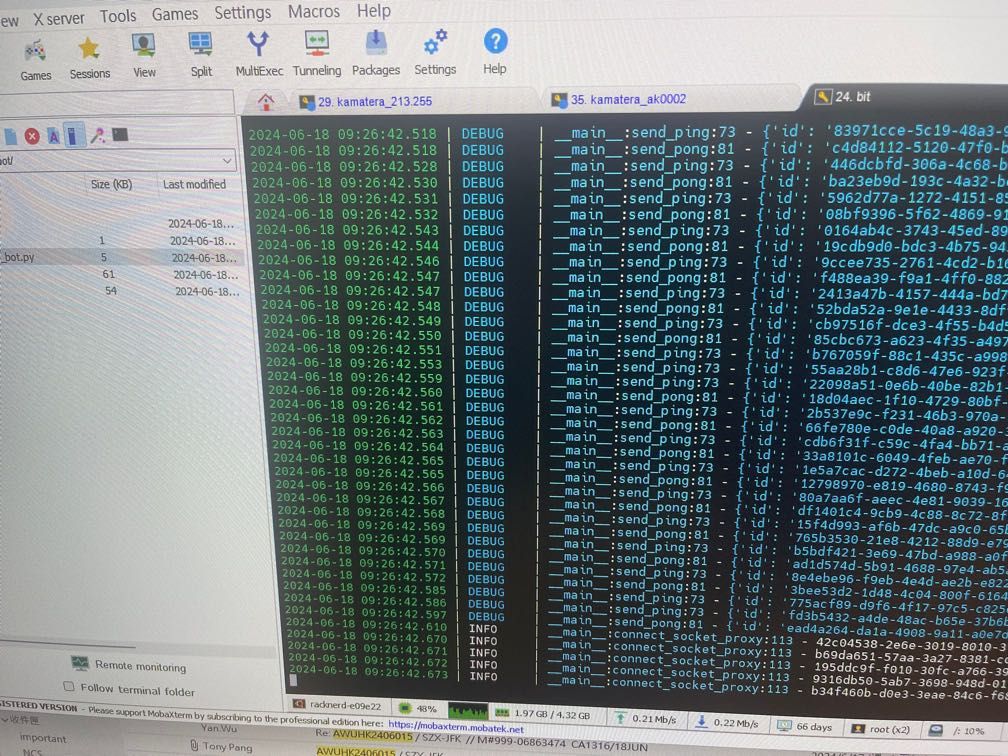Expand the remote path dropdown
The image size is (1008, 756).
pyautogui.click(x=227, y=160)
